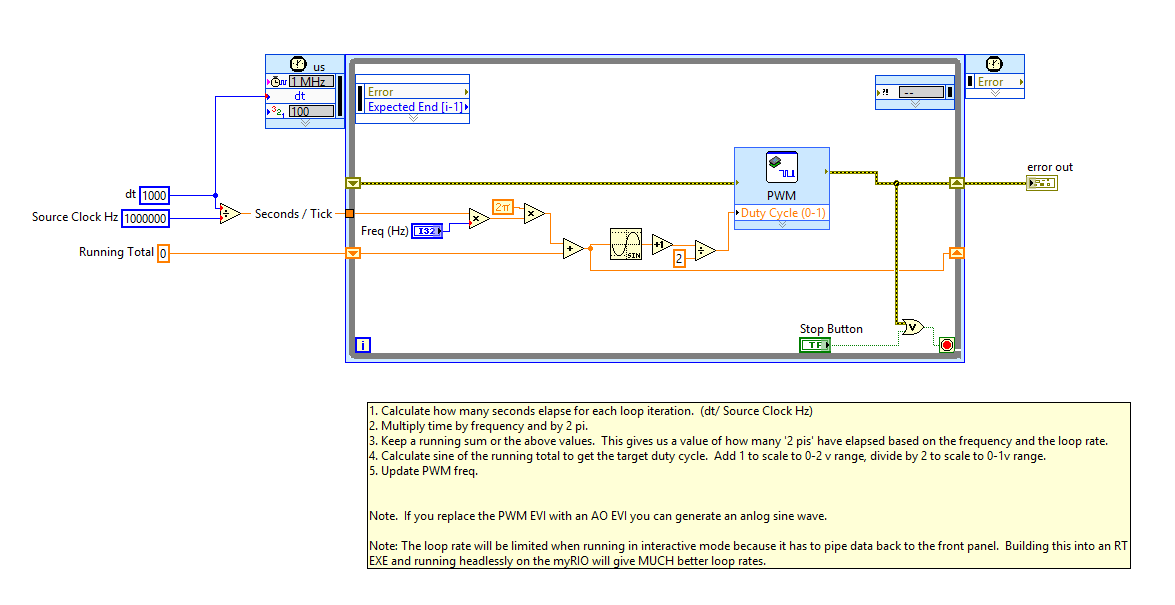1175x605 pixels.
Task: Select the orange Seconds / Tick tunnel
Action: click(x=350, y=214)
